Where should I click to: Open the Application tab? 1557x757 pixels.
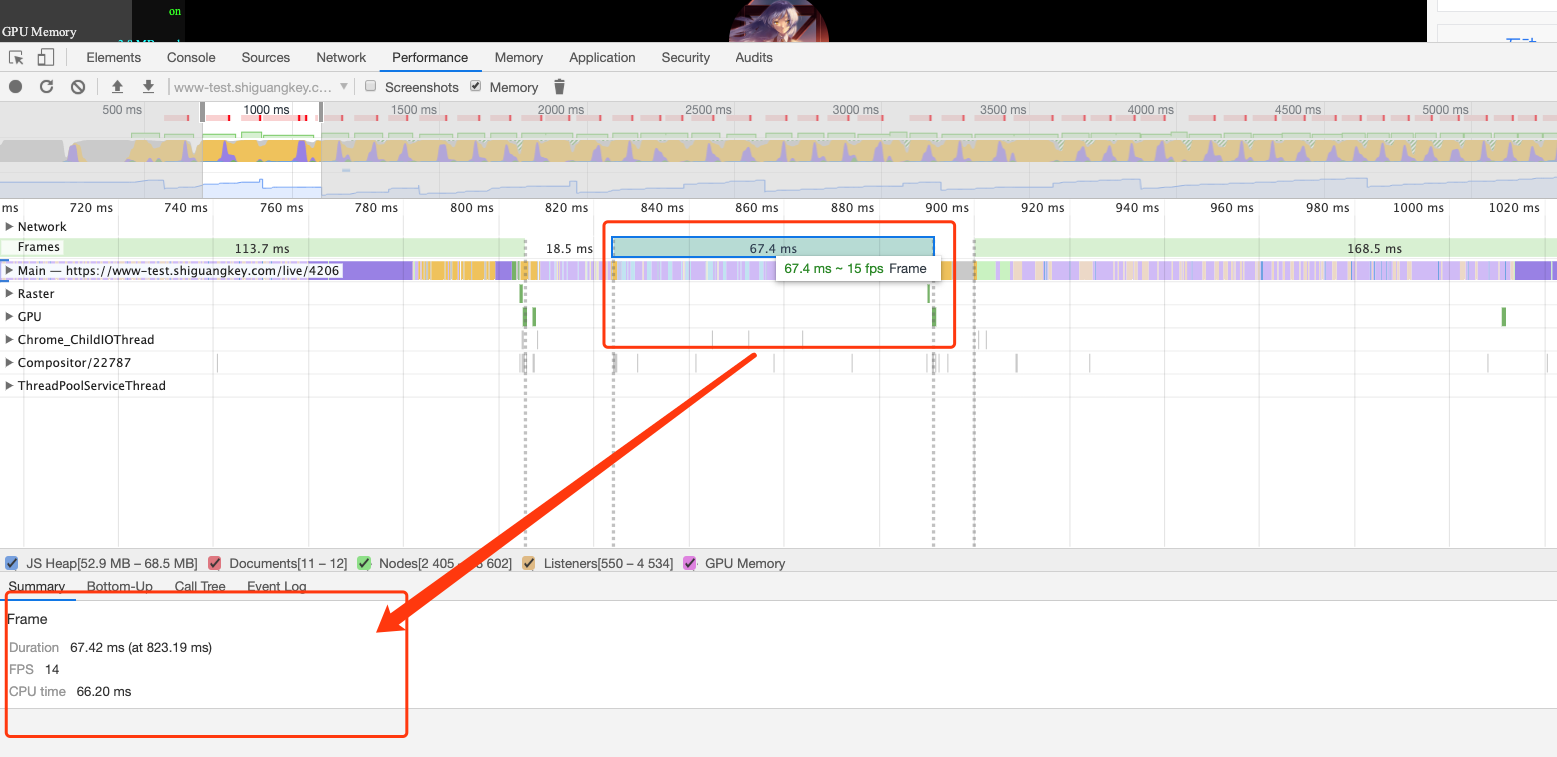click(602, 57)
